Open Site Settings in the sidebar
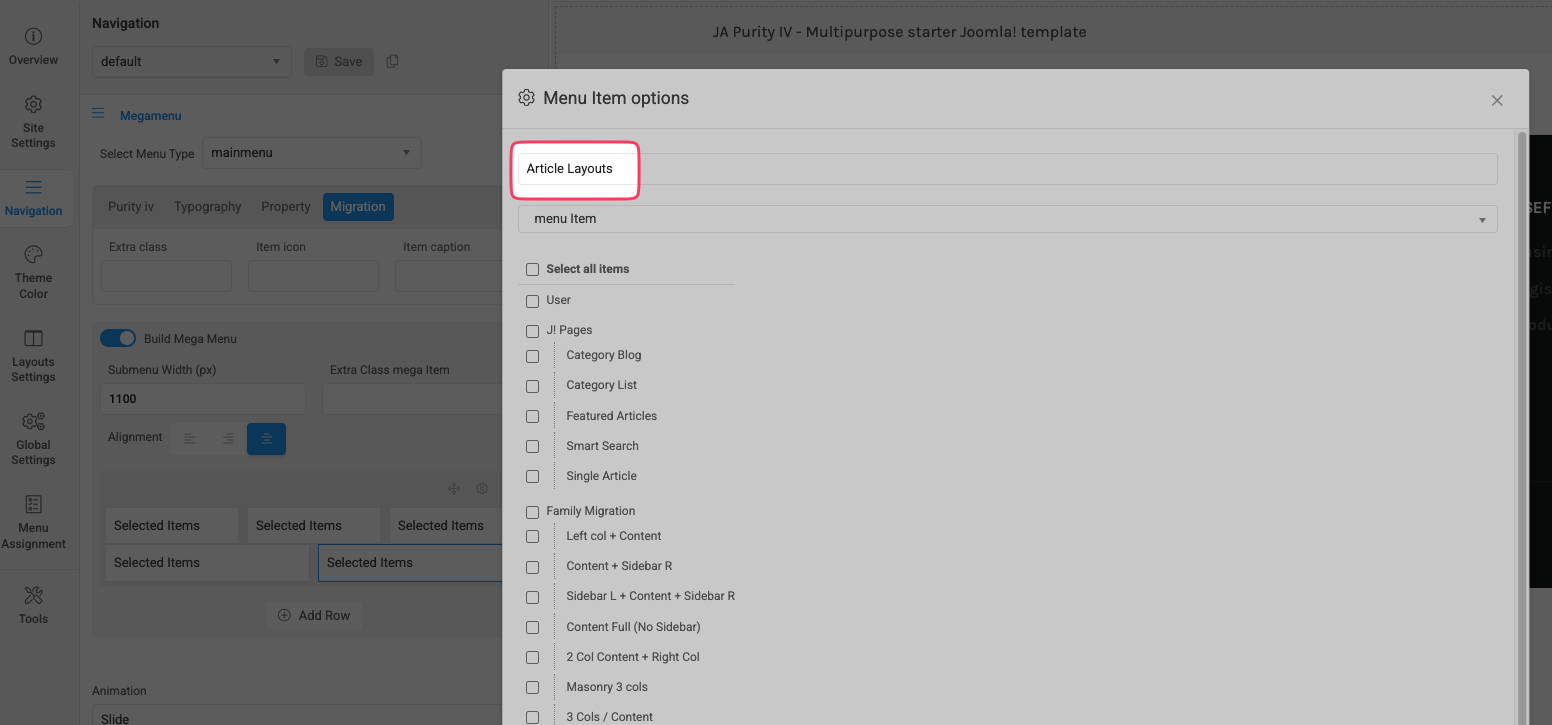The image size is (1552, 725). pyautogui.click(x=33, y=121)
